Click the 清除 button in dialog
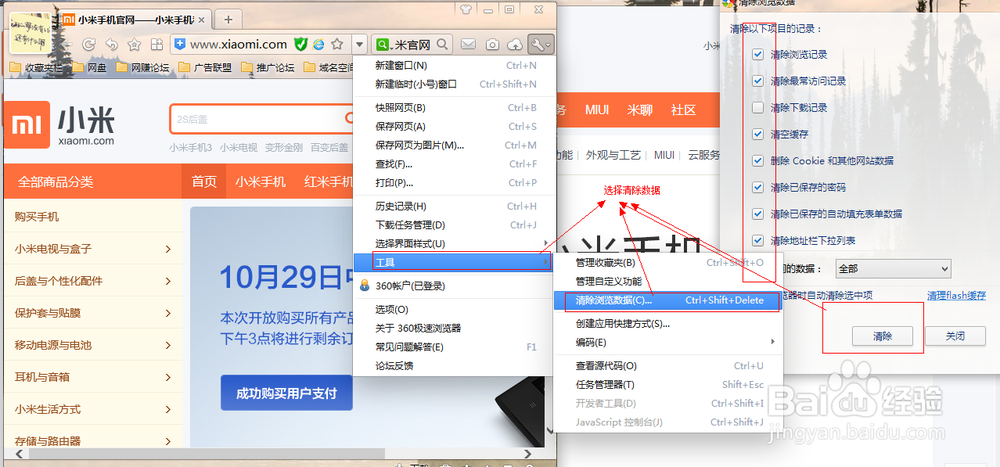Image resolution: width=1000 pixels, height=467 pixels. coord(882,336)
